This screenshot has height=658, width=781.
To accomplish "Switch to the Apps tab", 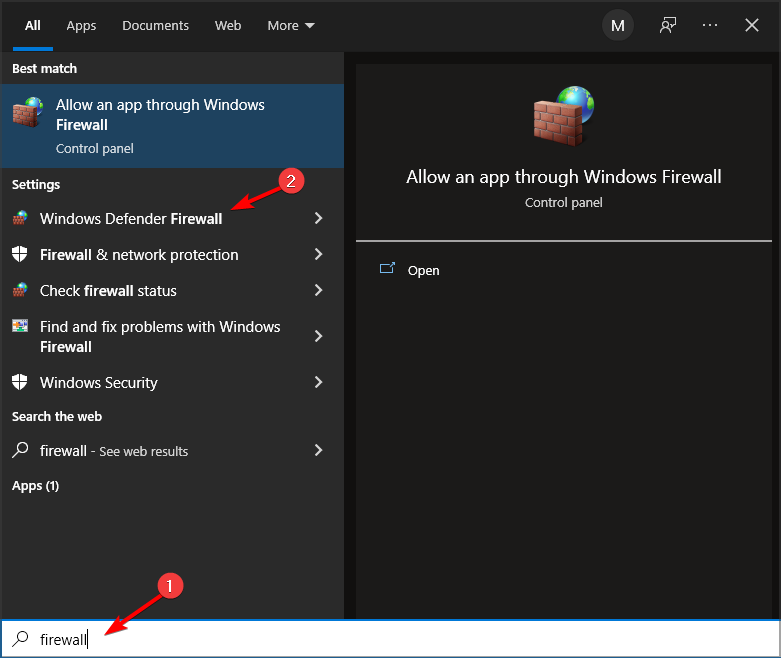I will pos(81,26).
